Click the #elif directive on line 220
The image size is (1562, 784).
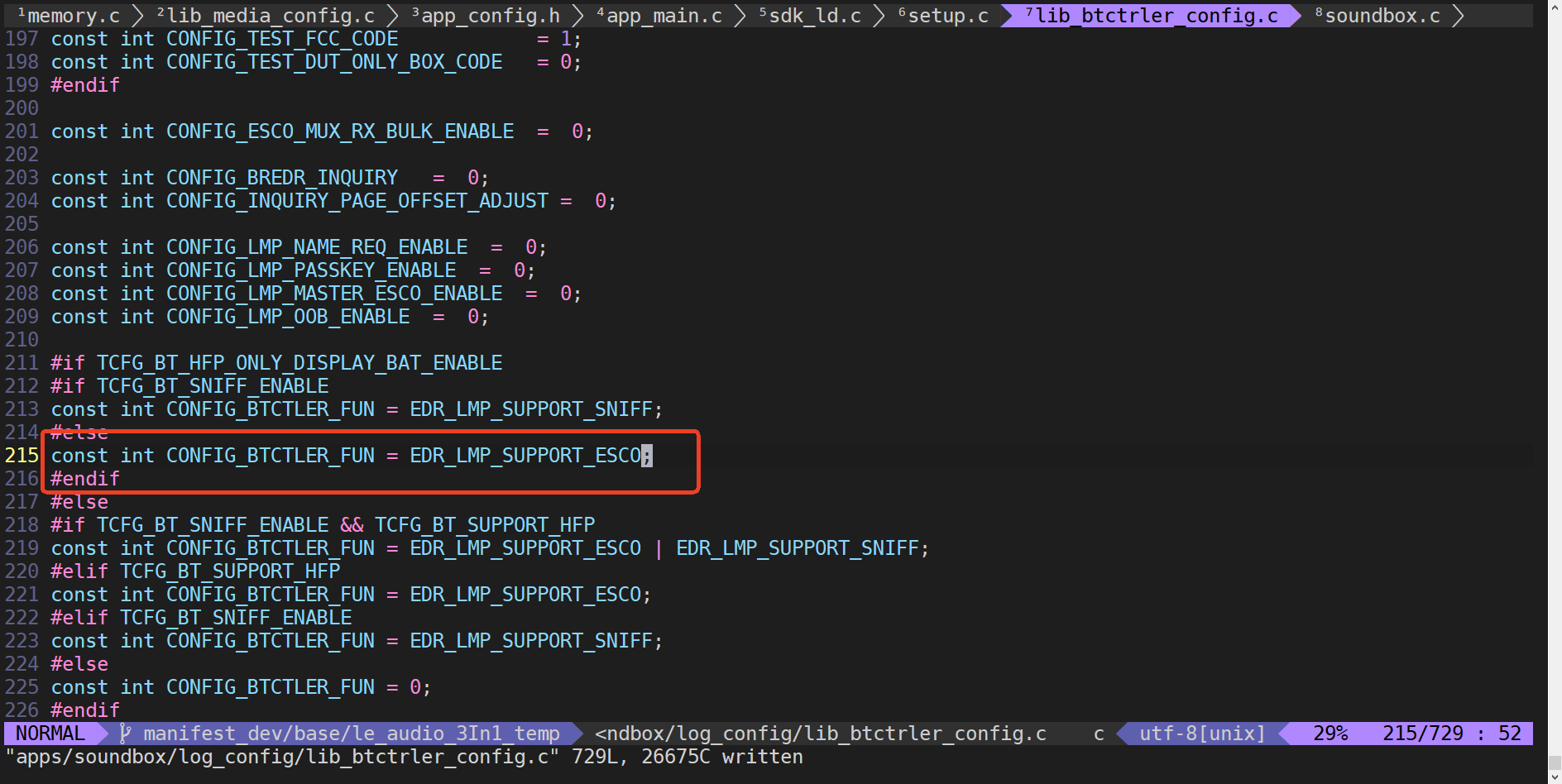coord(79,571)
